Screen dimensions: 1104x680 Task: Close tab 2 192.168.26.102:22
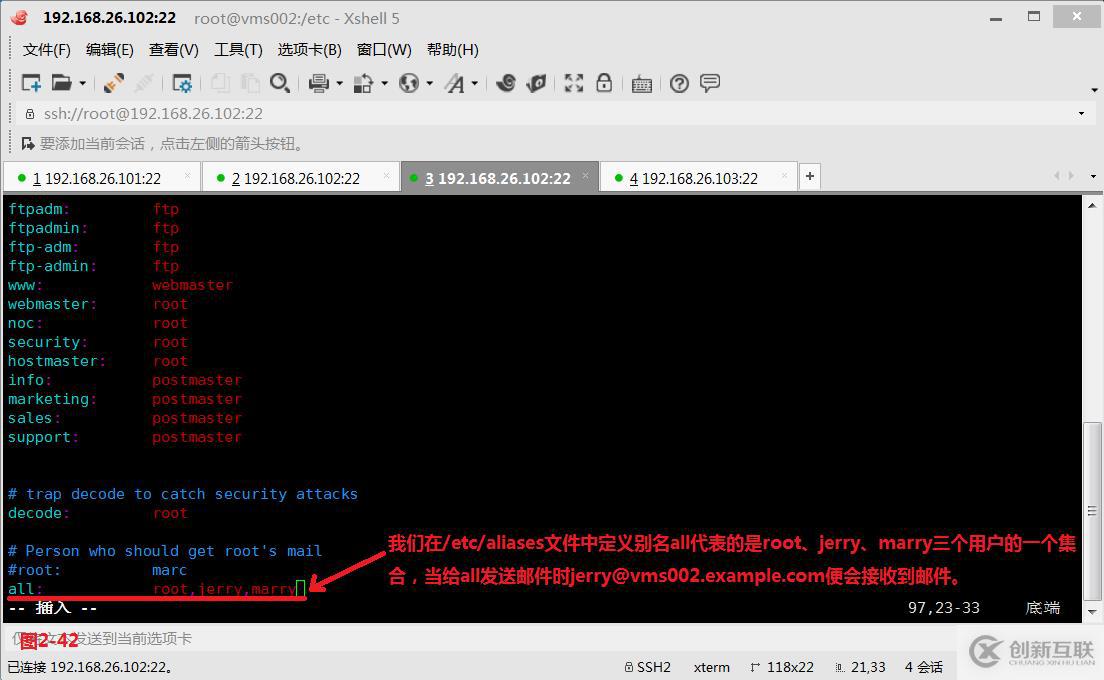point(387,176)
